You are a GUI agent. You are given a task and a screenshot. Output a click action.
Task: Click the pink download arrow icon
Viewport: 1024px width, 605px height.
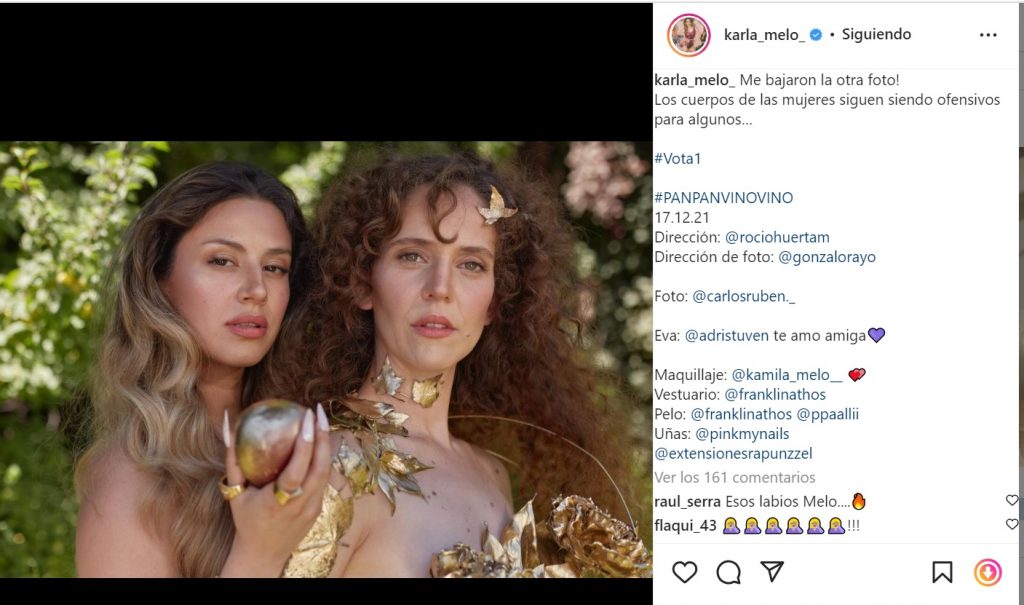(987, 572)
